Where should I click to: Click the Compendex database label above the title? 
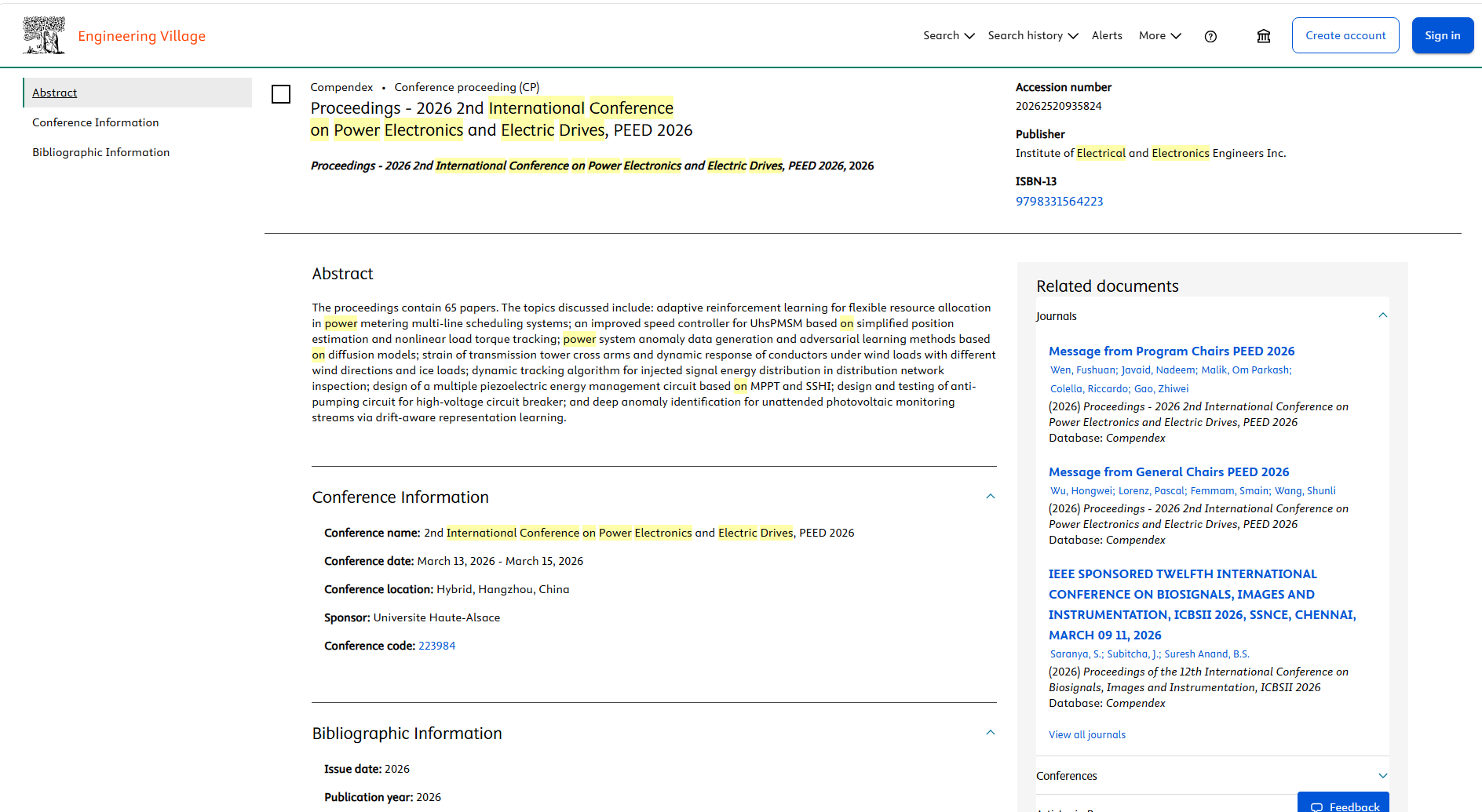tap(341, 87)
